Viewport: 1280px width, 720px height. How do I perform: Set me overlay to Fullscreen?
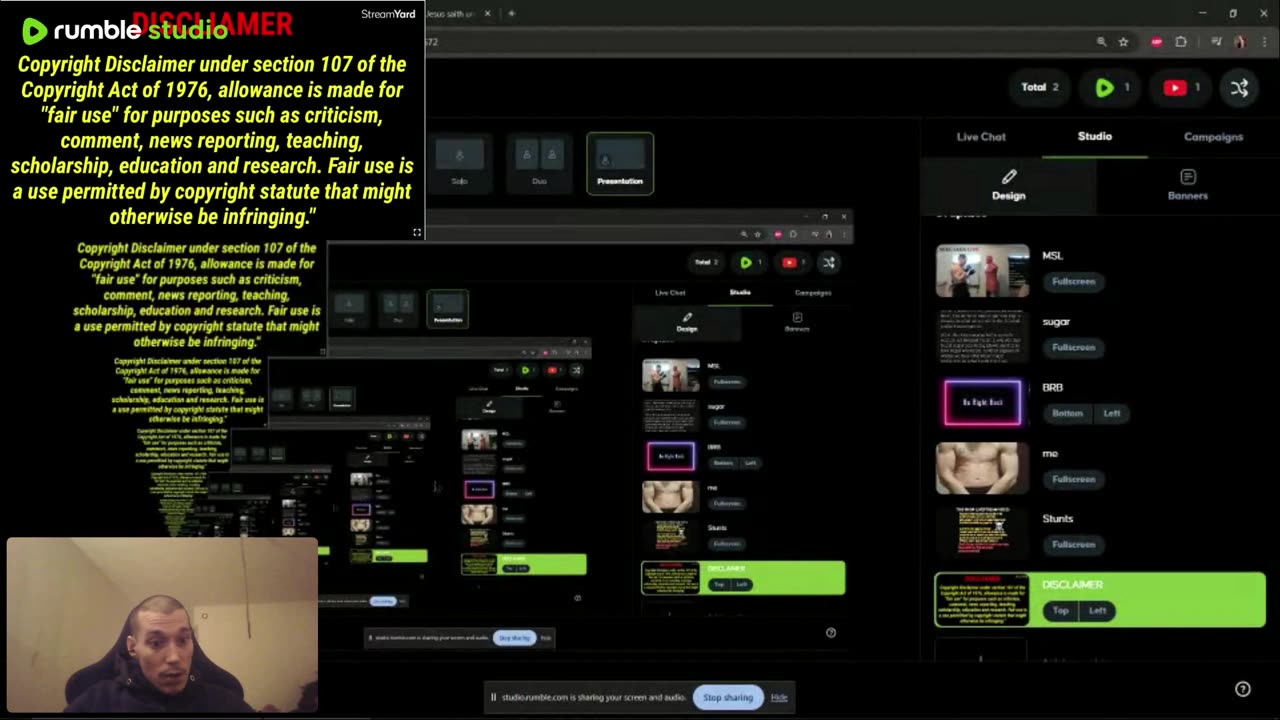click(x=1073, y=479)
